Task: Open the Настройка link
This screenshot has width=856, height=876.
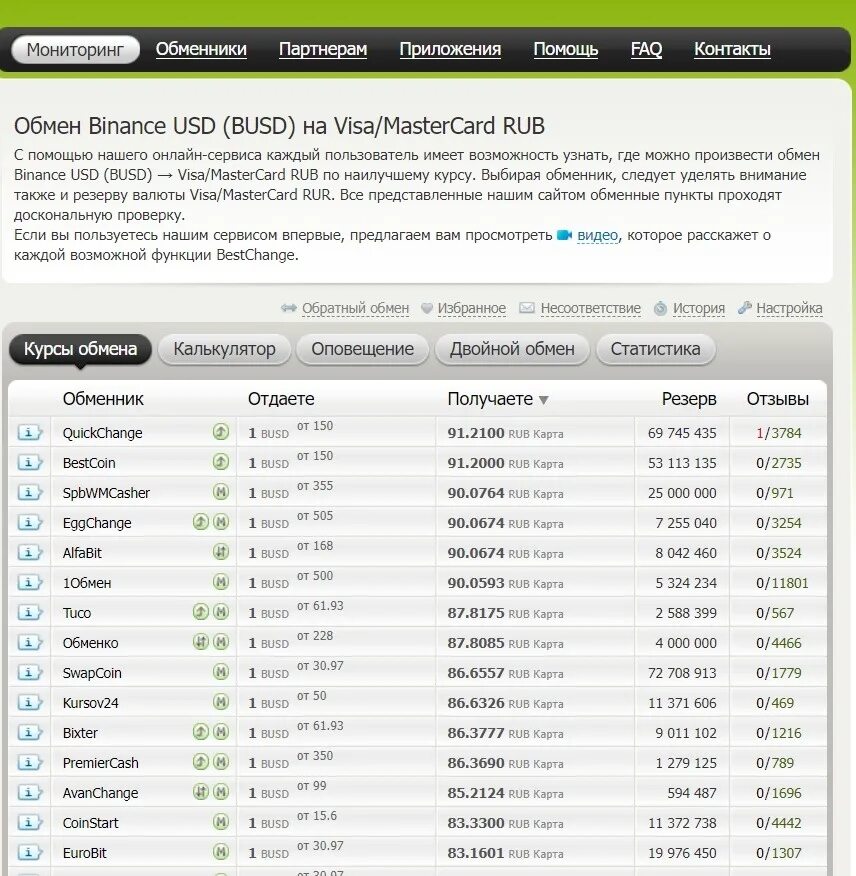Action: pos(789,308)
